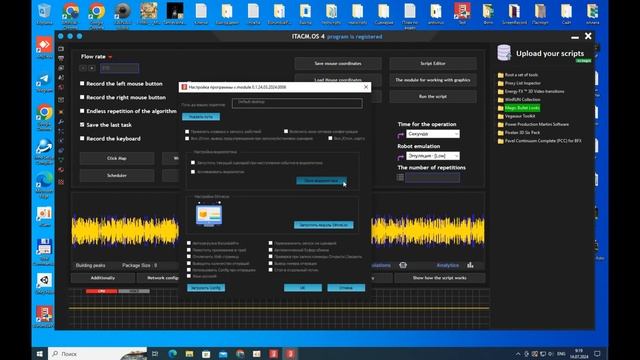Click the ENG language indicator in the tray
The image size is (640, 360).
tap(561, 353)
